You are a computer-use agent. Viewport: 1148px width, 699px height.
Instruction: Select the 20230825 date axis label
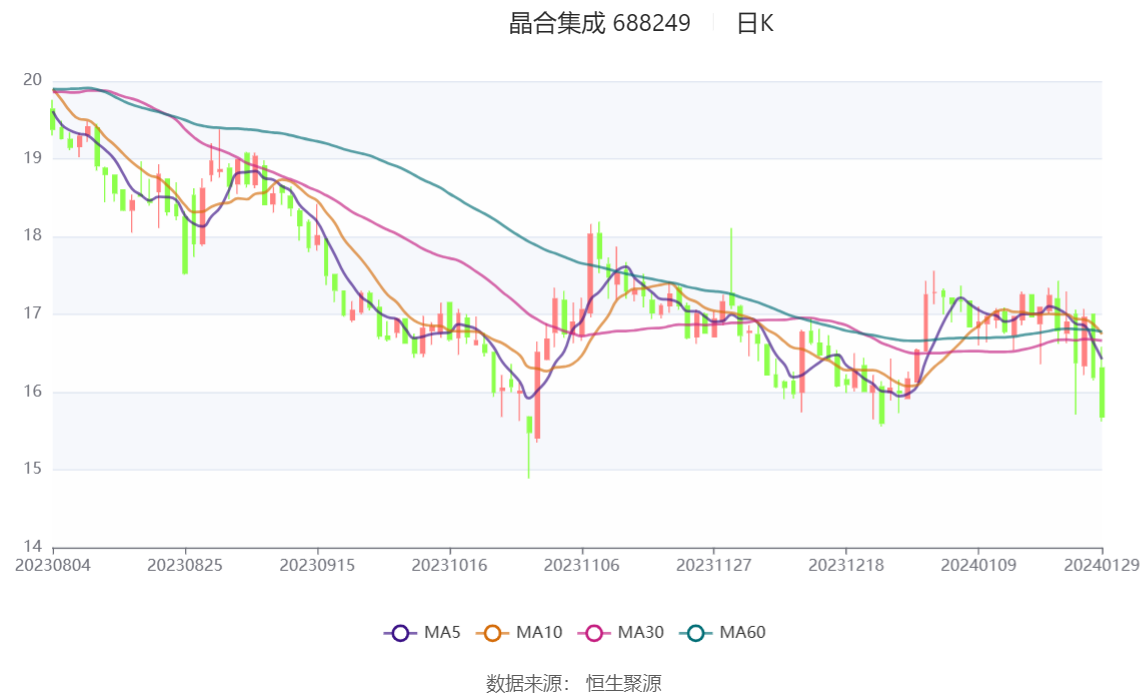(x=184, y=565)
